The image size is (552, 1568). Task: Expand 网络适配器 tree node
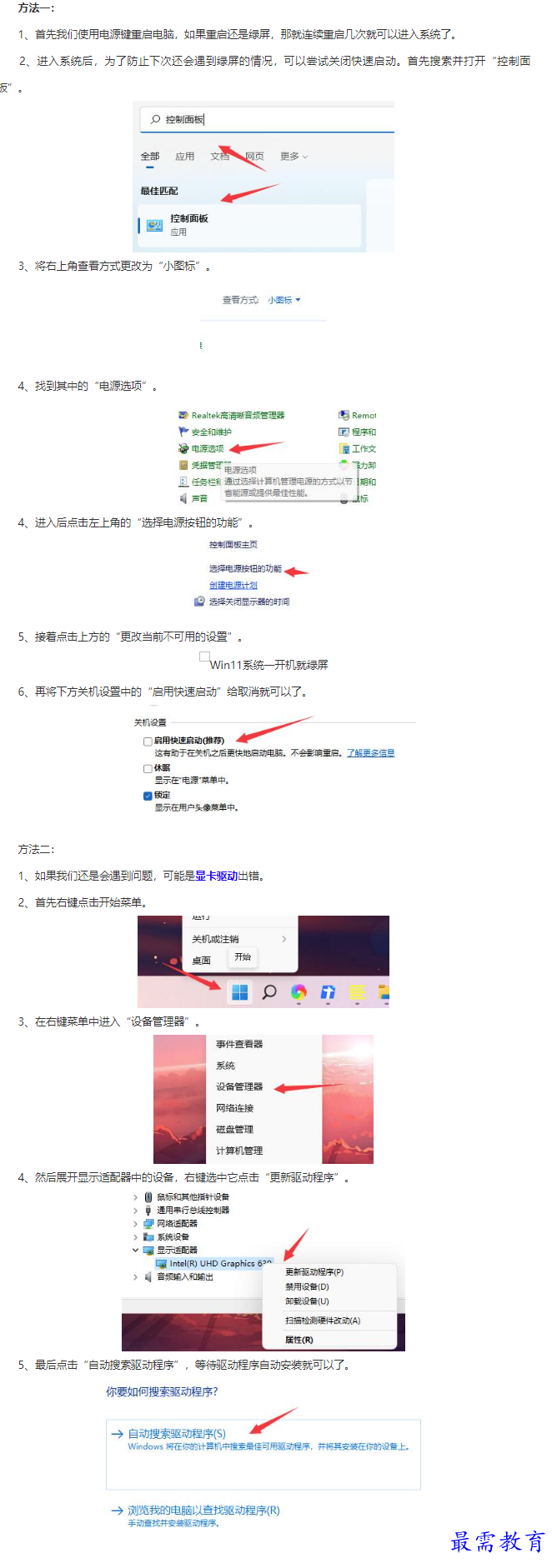[x=136, y=1224]
